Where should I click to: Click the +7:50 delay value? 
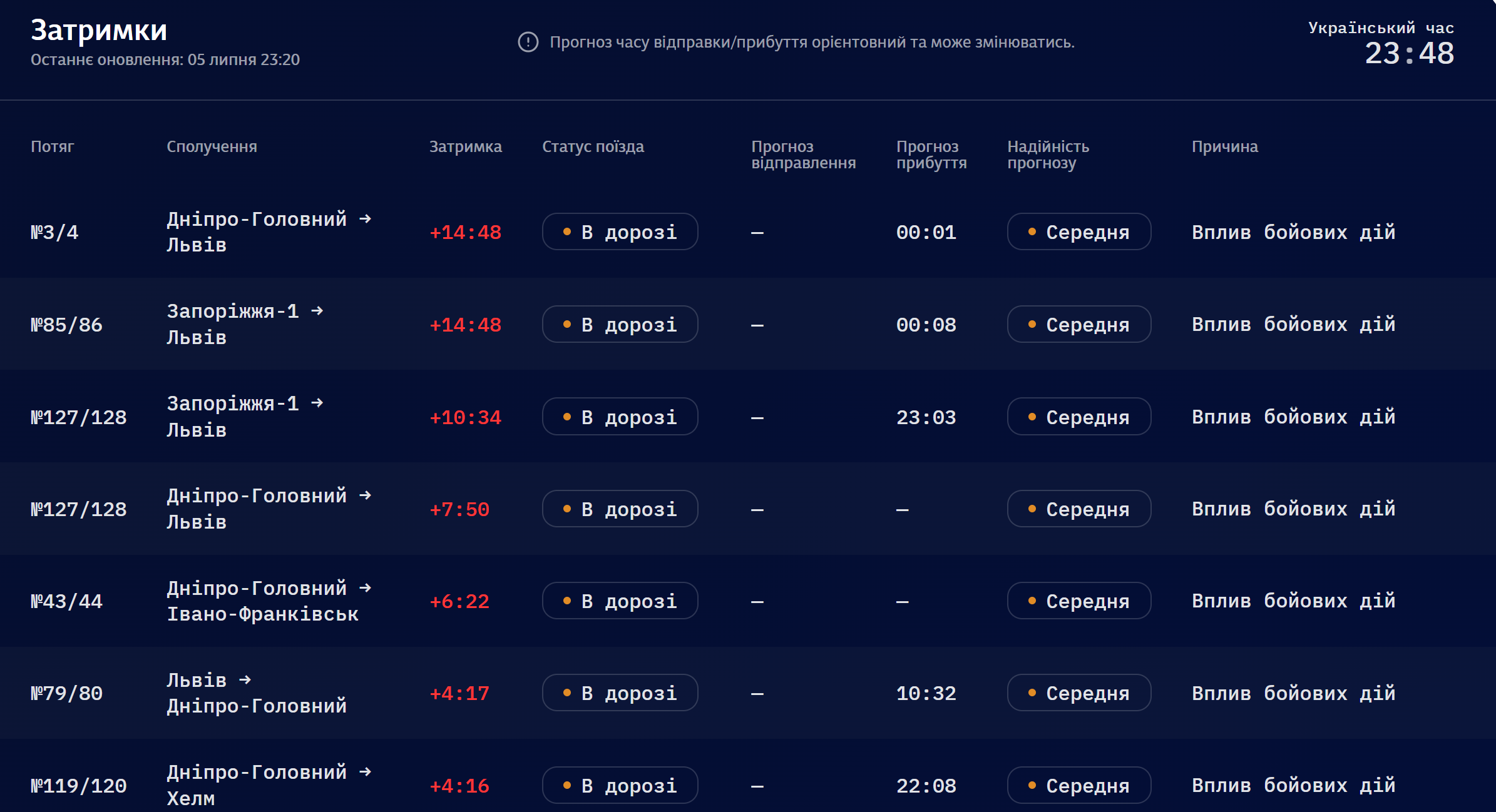[459, 509]
